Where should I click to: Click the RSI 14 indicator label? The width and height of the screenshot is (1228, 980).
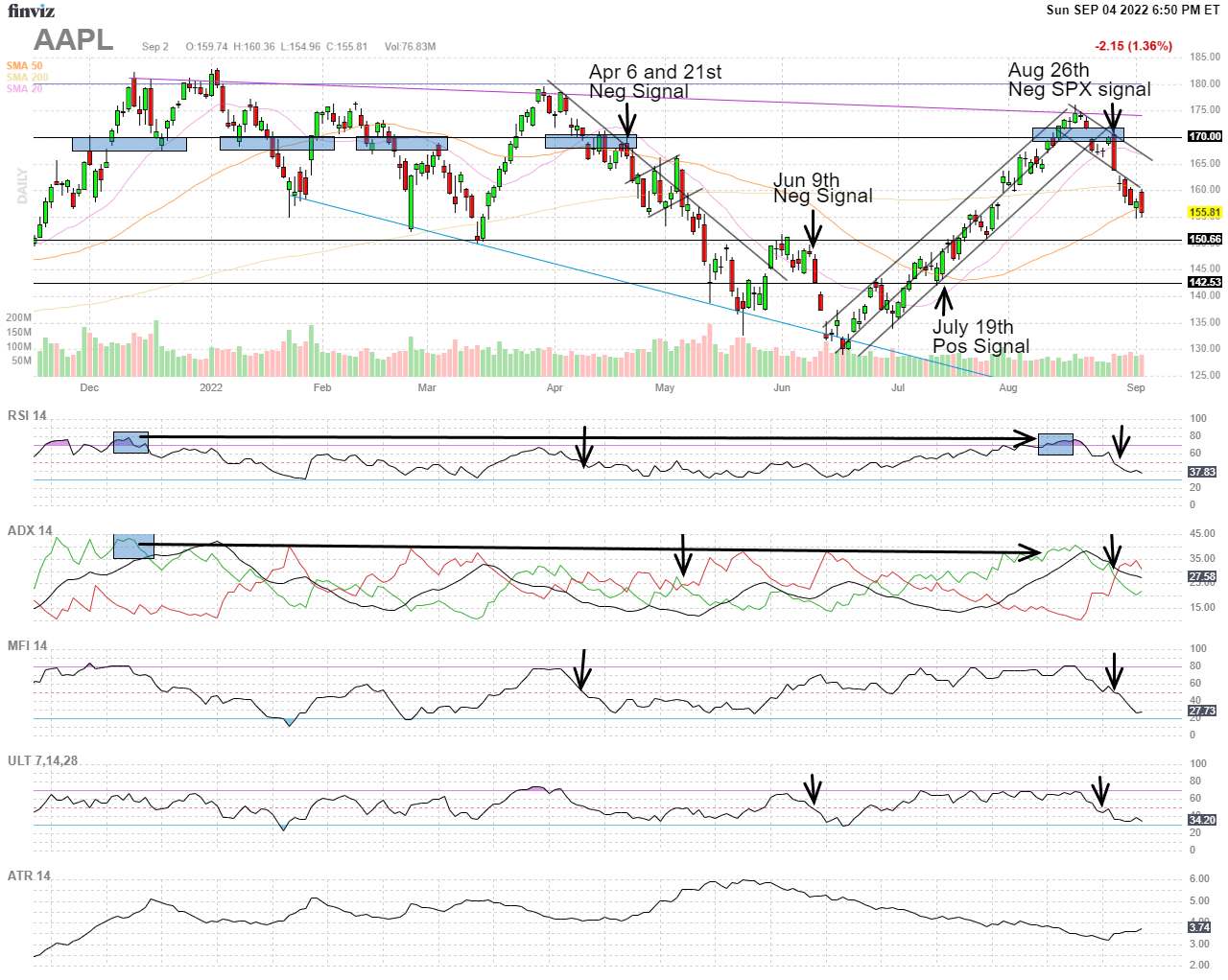(x=27, y=415)
